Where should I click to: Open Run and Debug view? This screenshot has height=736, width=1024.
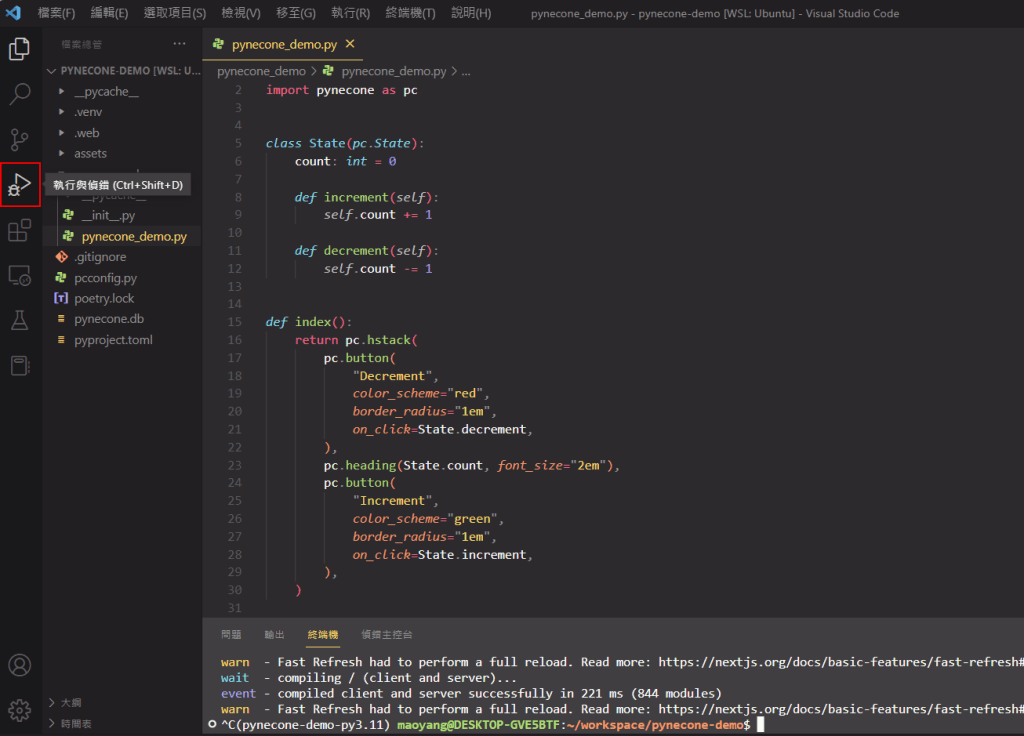click(19, 185)
